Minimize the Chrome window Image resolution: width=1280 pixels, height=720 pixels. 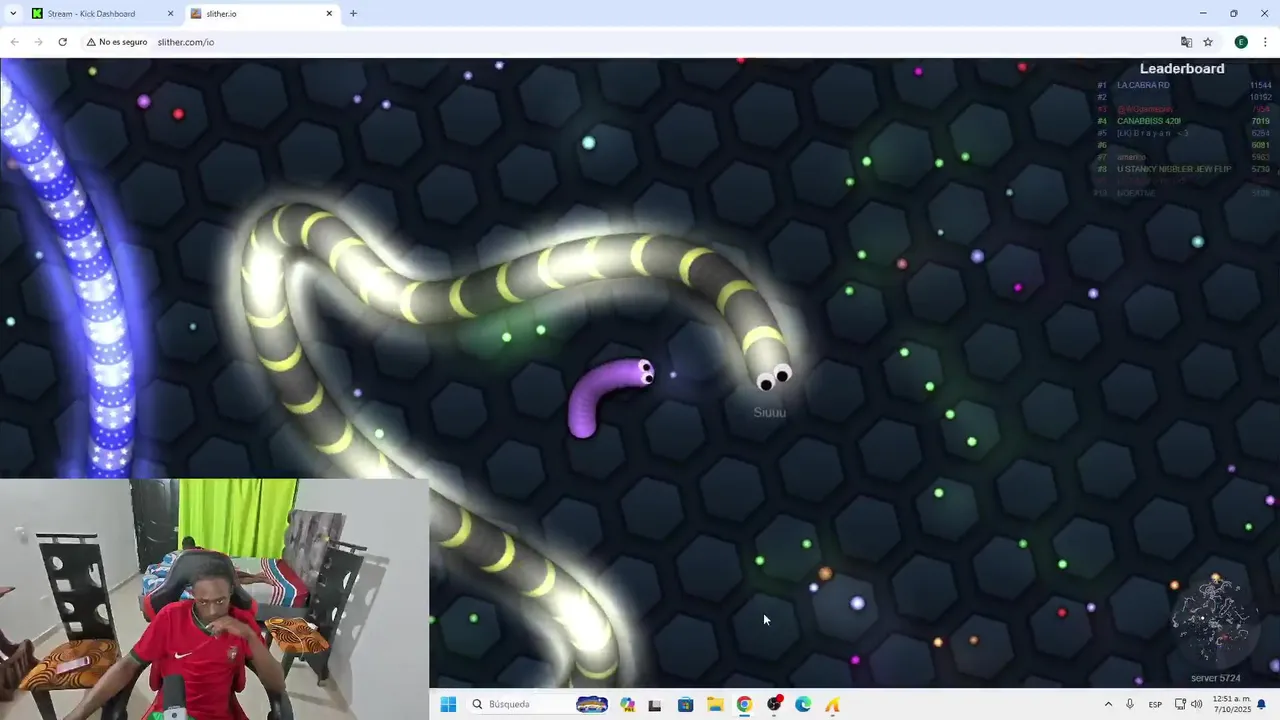tap(1202, 14)
